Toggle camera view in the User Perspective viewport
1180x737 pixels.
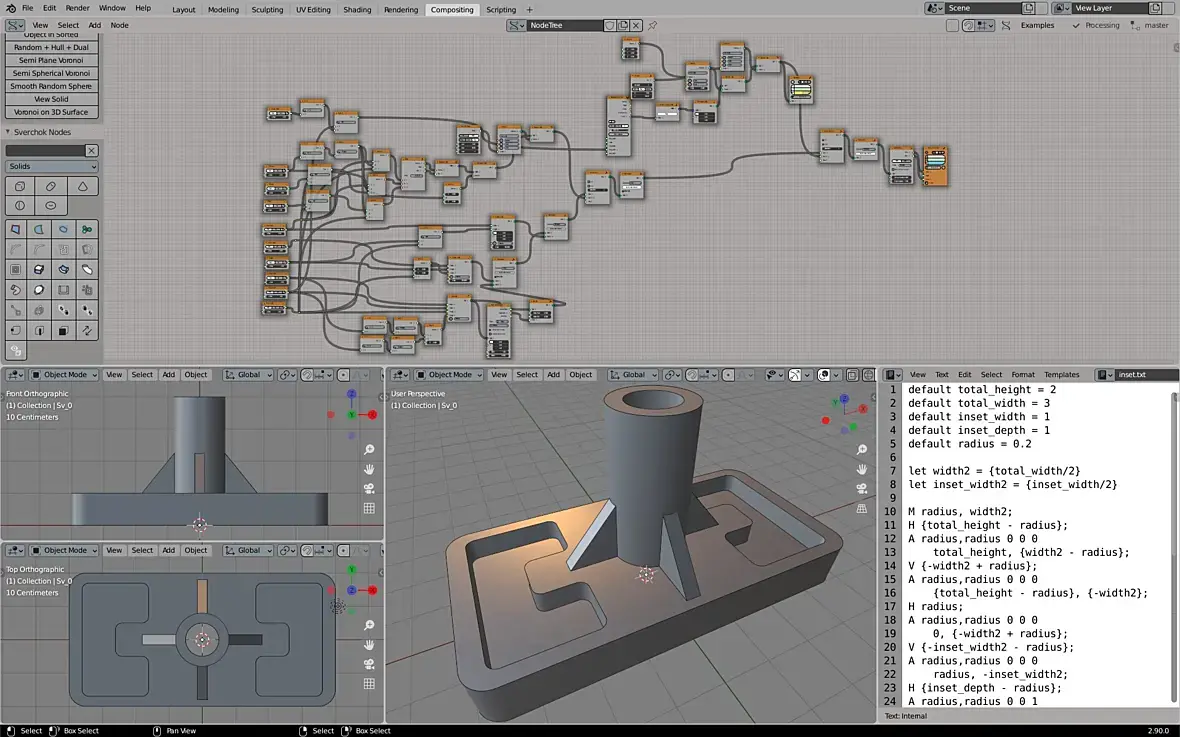tap(862, 489)
